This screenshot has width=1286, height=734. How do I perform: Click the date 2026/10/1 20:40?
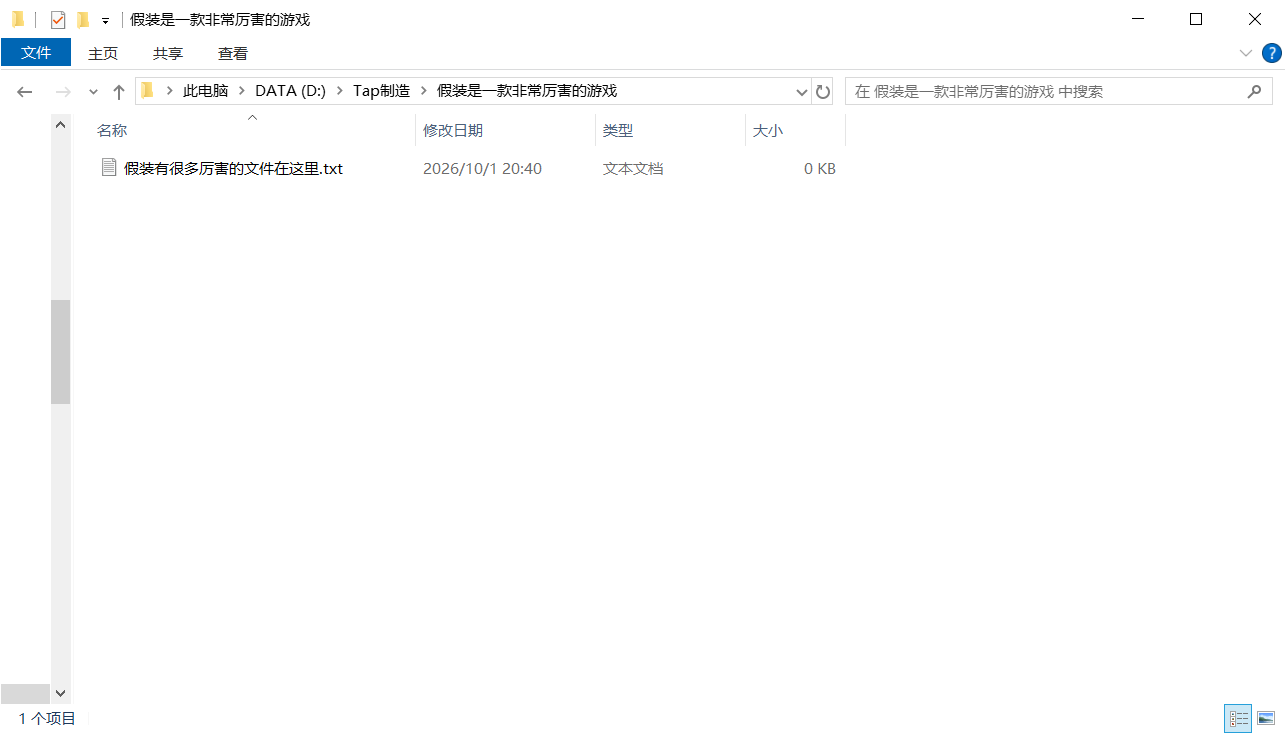click(482, 169)
